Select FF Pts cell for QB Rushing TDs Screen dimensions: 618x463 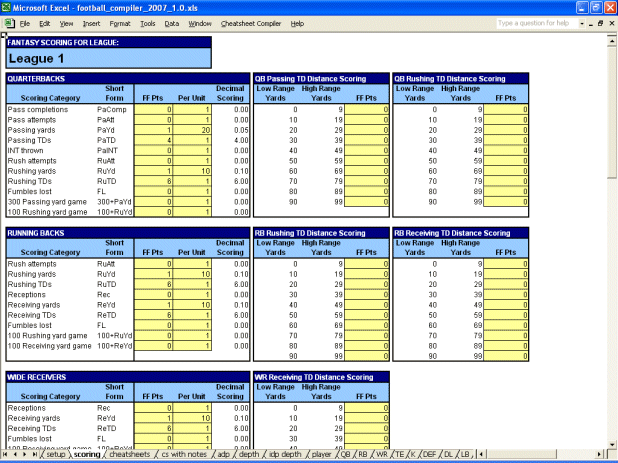153,181
